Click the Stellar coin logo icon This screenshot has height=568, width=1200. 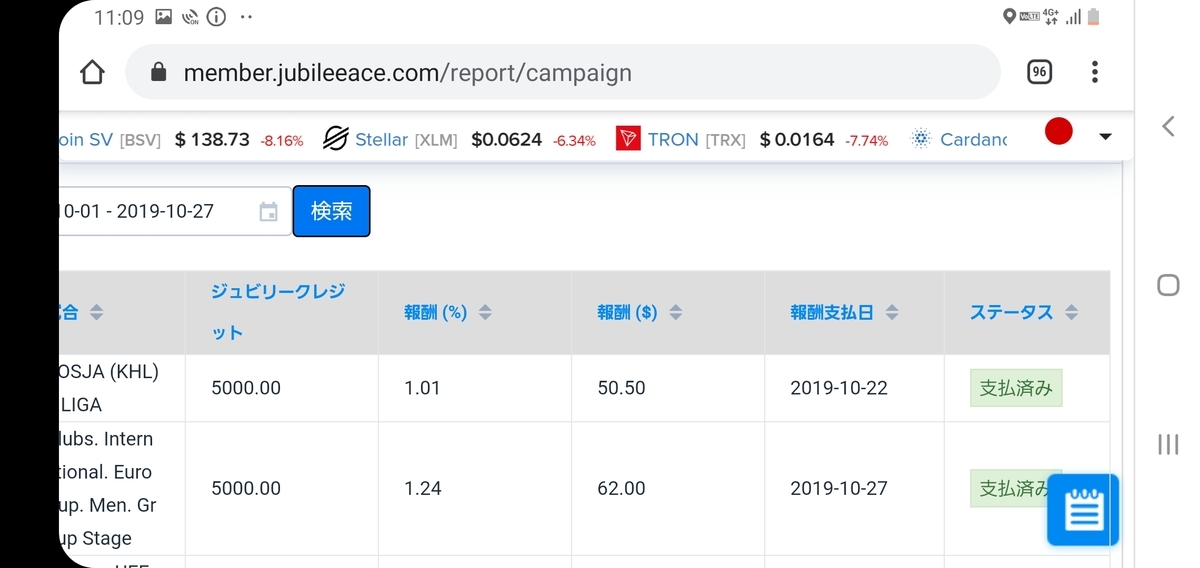pyautogui.click(x=335, y=139)
